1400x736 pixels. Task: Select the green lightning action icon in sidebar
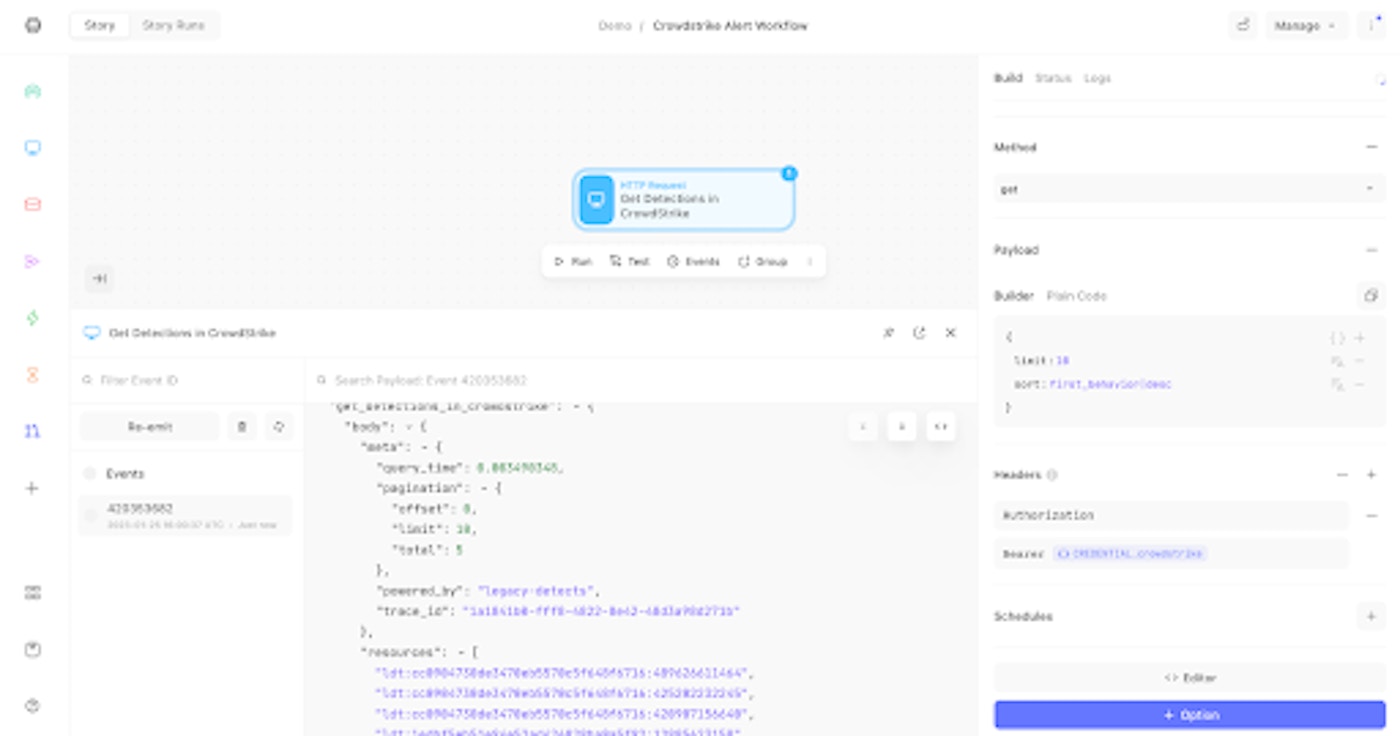pos(33,318)
